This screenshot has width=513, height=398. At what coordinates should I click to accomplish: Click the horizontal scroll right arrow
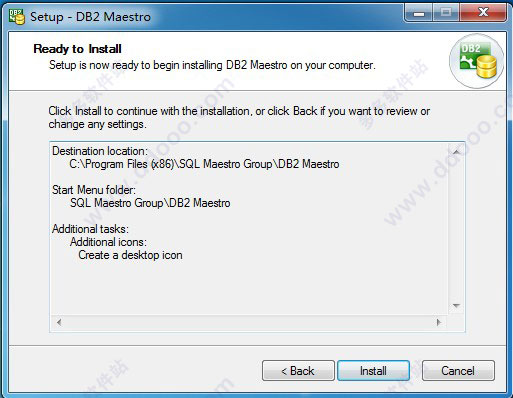coord(439,322)
